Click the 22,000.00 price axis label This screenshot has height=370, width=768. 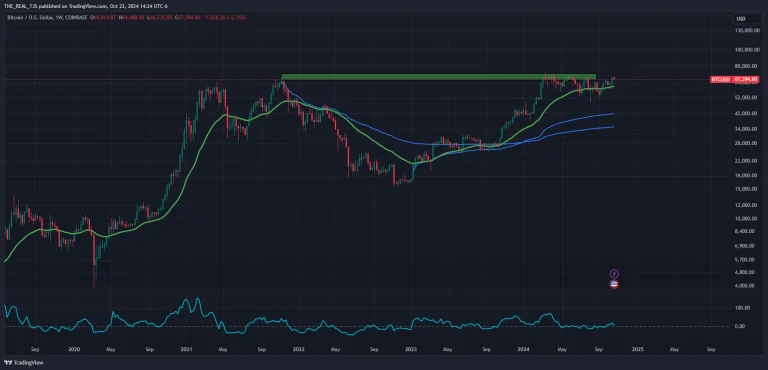(x=747, y=161)
